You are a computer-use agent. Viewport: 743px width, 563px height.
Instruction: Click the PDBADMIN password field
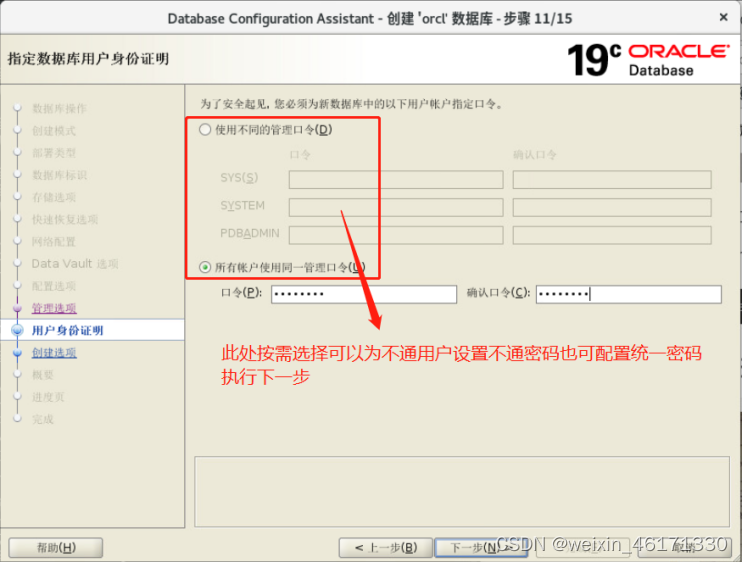click(x=396, y=235)
